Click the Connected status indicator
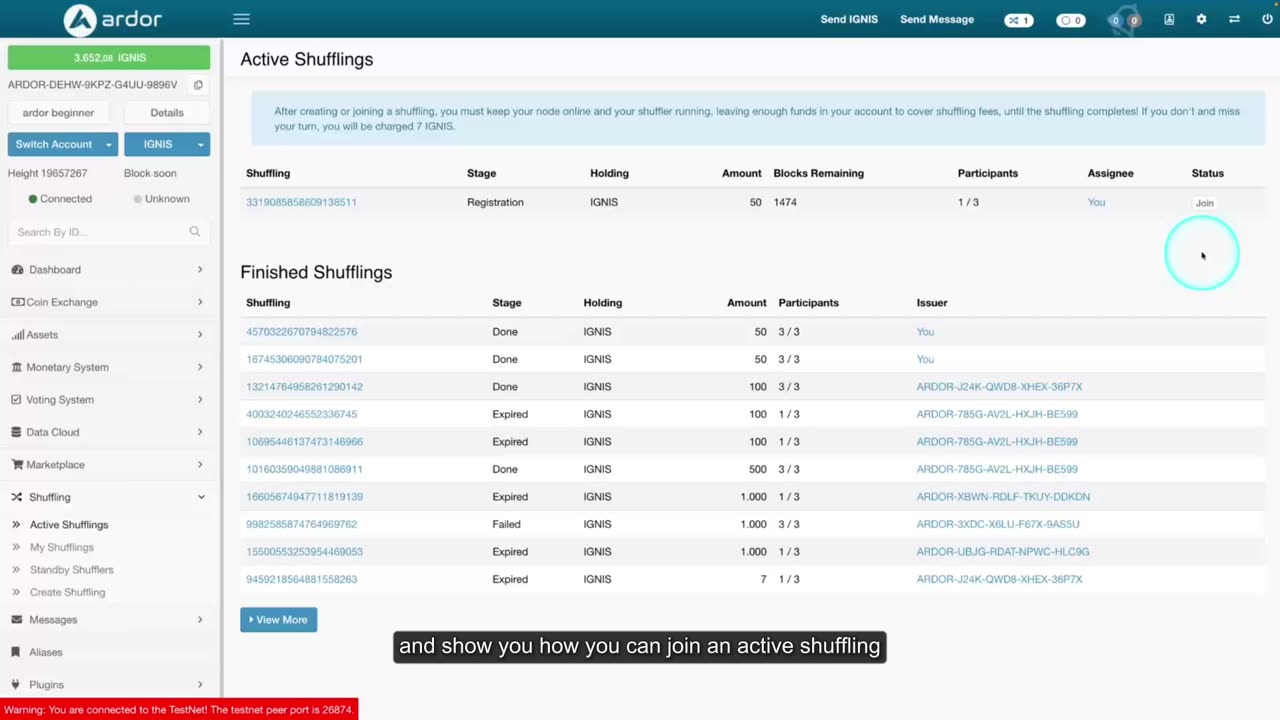The height and width of the screenshot is (720, 1280). click(60, 199)
